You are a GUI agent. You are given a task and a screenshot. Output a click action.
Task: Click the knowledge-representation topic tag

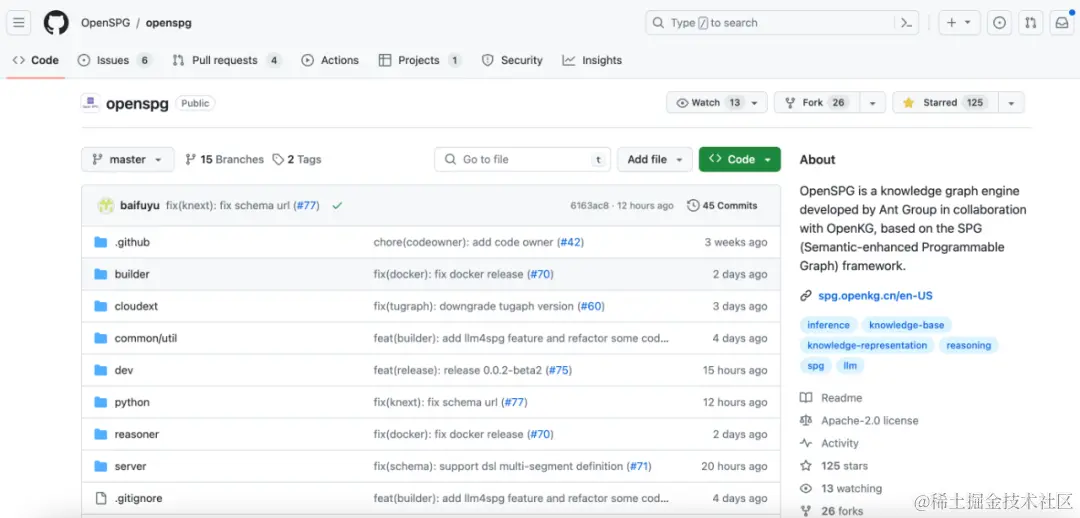[x=867, y=345]
